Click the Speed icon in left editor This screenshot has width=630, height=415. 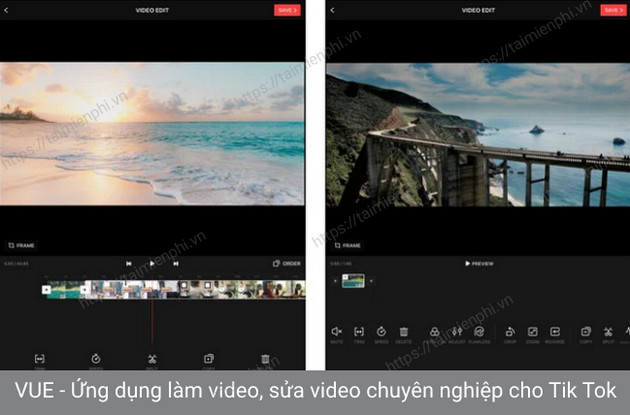click(x=96, y=358)
